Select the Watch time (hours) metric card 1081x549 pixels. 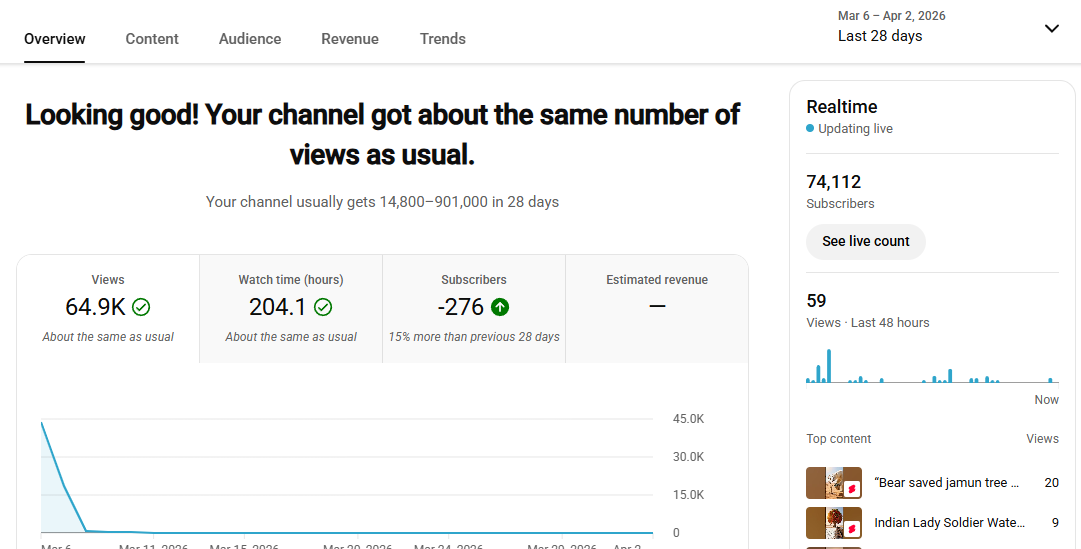[x=291, y=308]
